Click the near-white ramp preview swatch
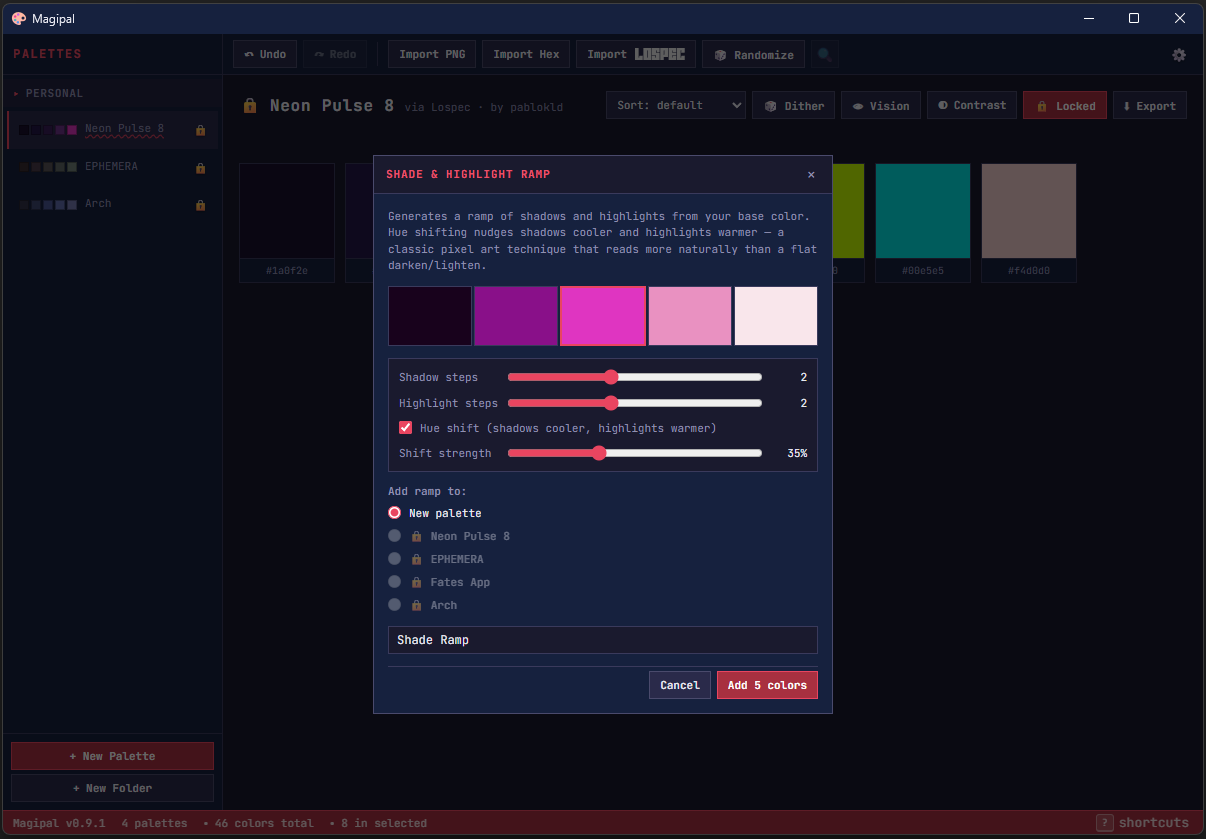1206x839 pixels. [776, 316]
